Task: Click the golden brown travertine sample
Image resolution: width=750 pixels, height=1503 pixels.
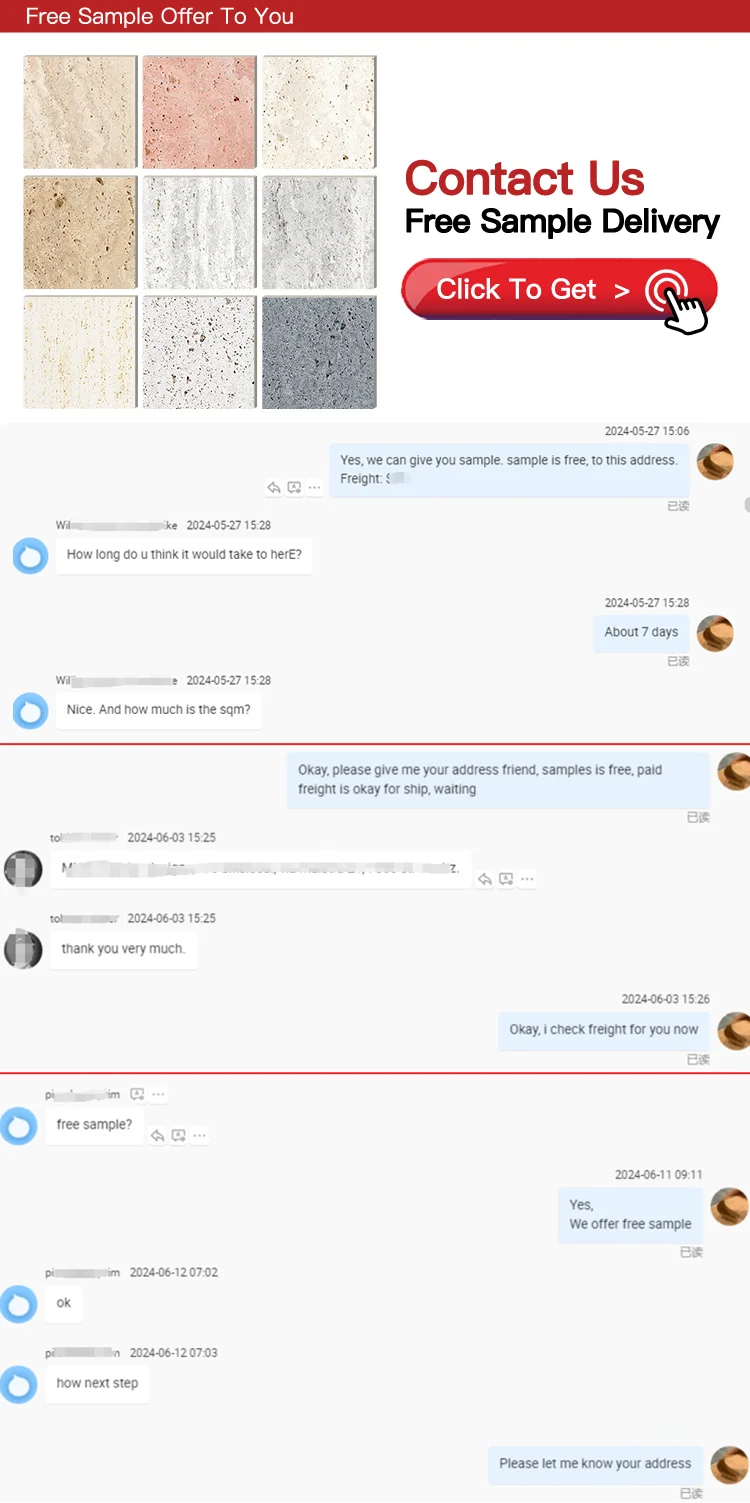Action: click(80, 232)
